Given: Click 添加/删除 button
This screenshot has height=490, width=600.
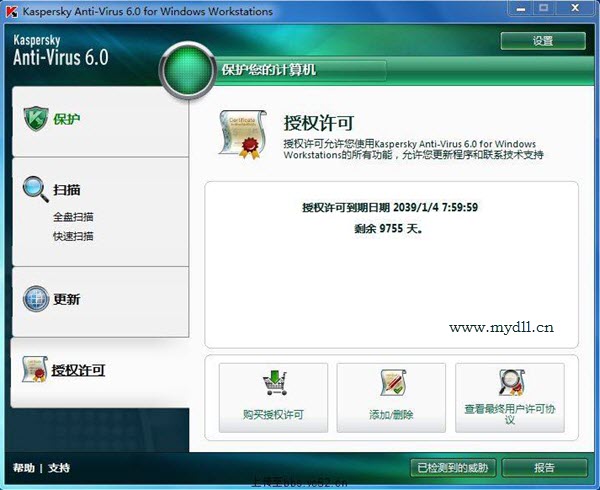Looking at the screenshot, I should [x=391, y=398].
